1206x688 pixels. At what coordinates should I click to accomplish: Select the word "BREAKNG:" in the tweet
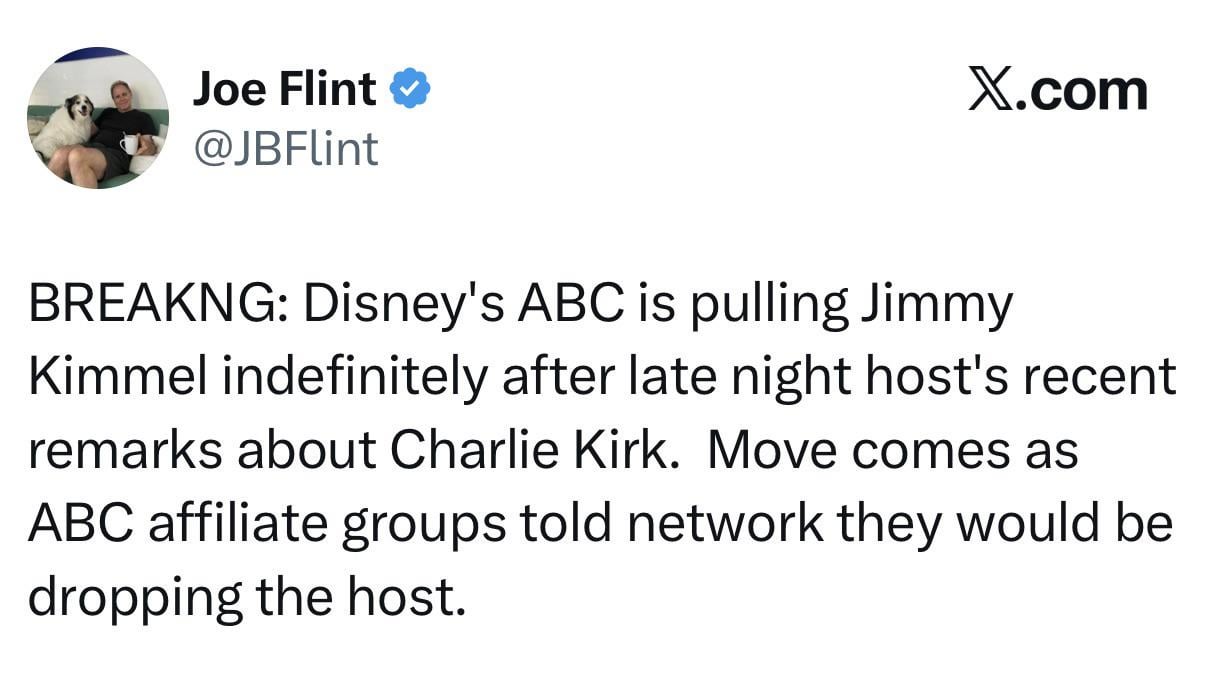(158, 305)
